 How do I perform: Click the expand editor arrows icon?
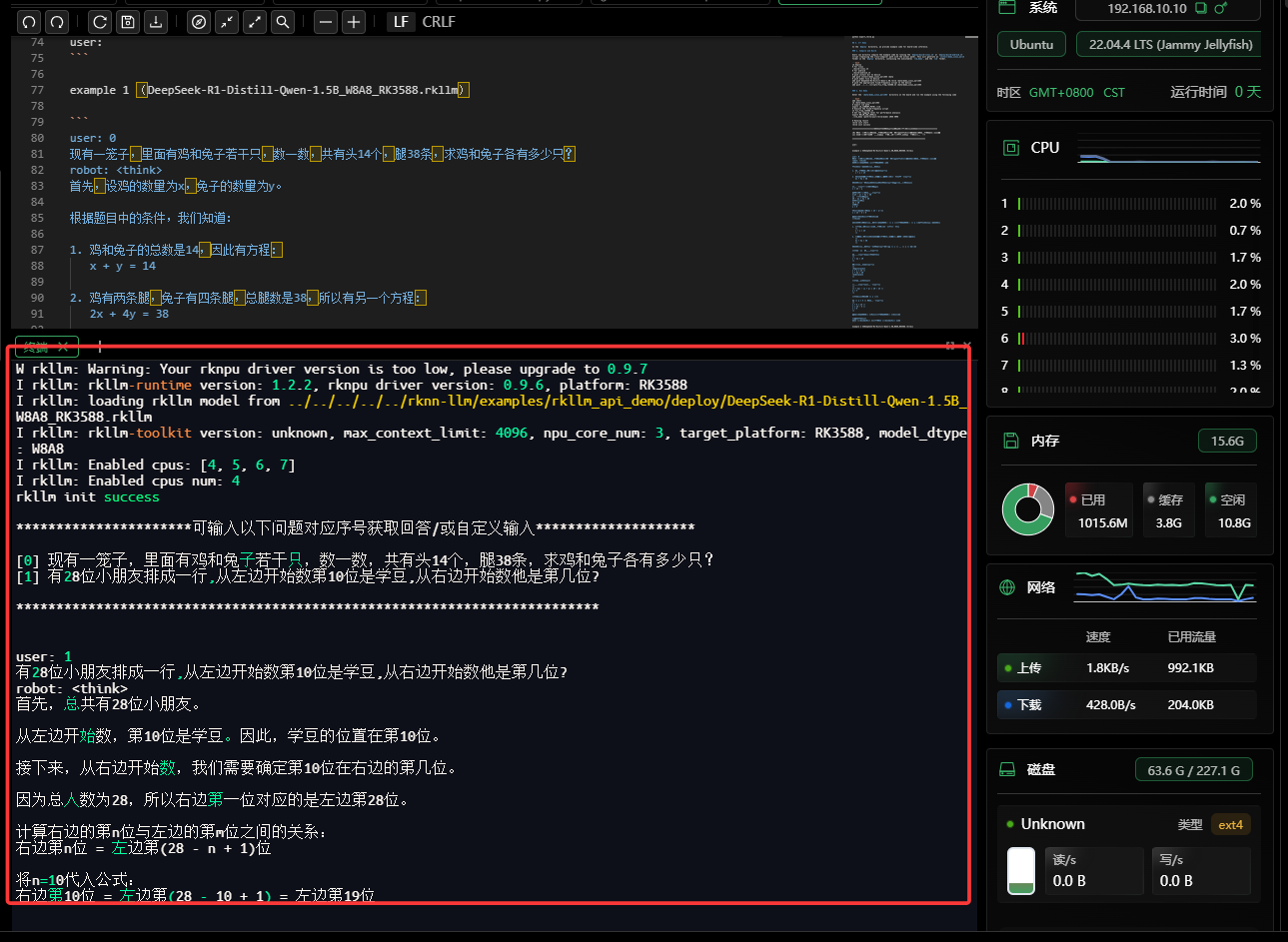(255, 21)
